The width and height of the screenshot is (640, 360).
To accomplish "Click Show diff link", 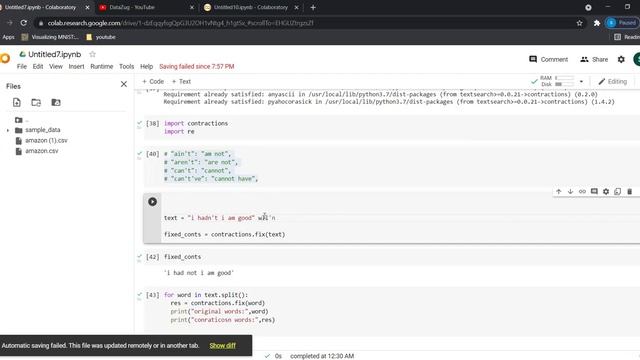I will 222,346.
